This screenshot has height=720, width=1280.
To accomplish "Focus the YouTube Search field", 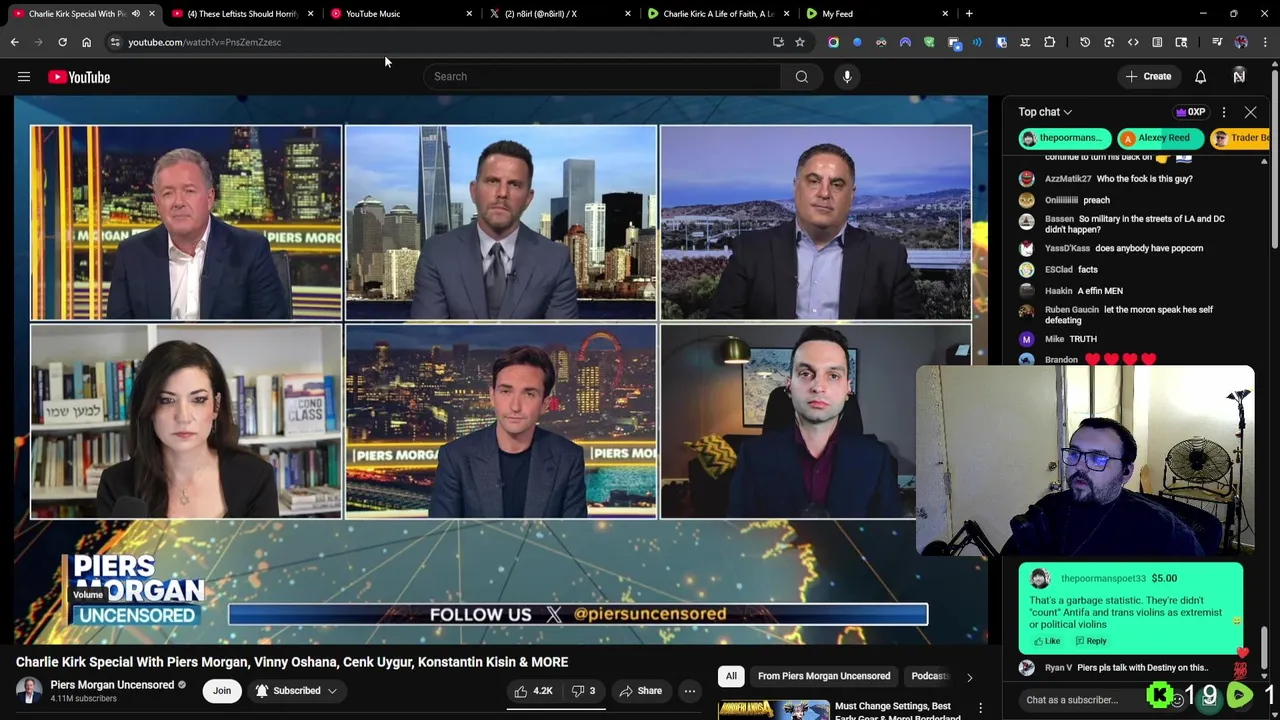I will pos(602,76).
